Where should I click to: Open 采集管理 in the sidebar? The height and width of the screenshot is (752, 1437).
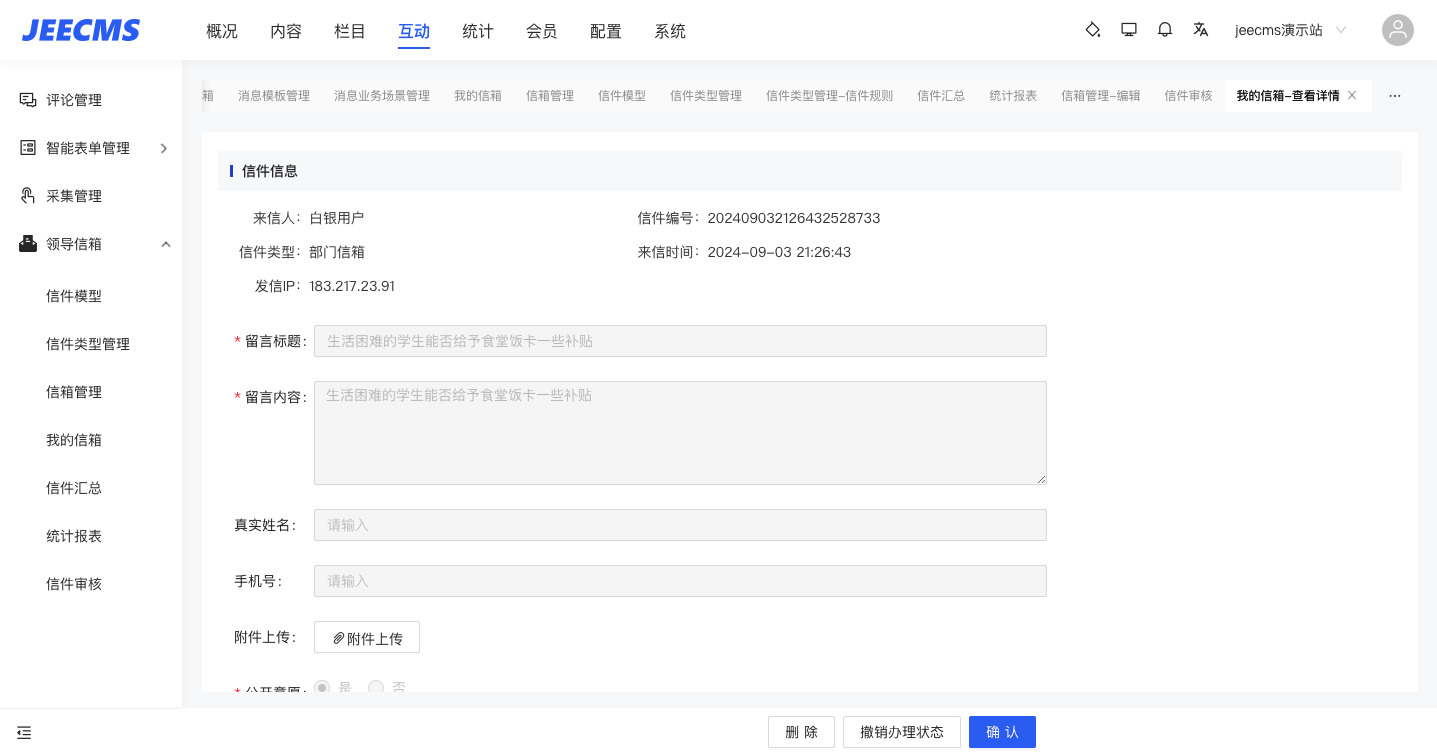[x=74, y=196]
